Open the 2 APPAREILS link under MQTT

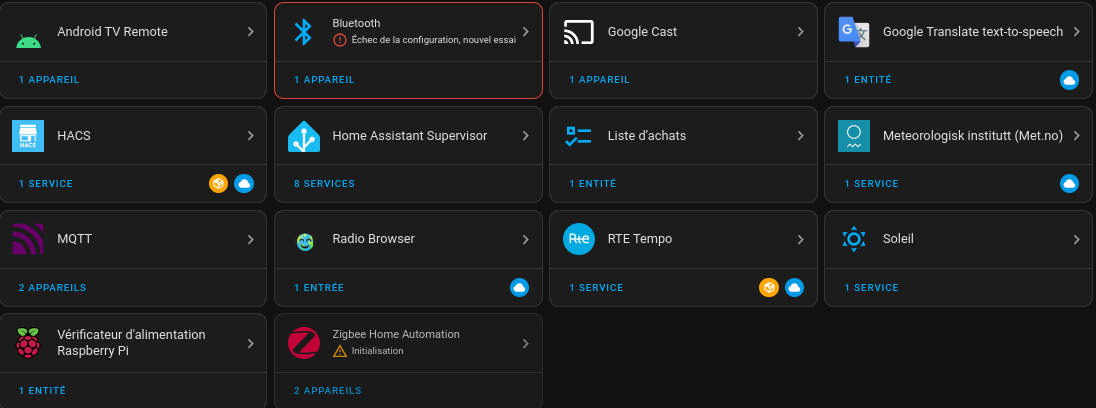click(52, 288)
